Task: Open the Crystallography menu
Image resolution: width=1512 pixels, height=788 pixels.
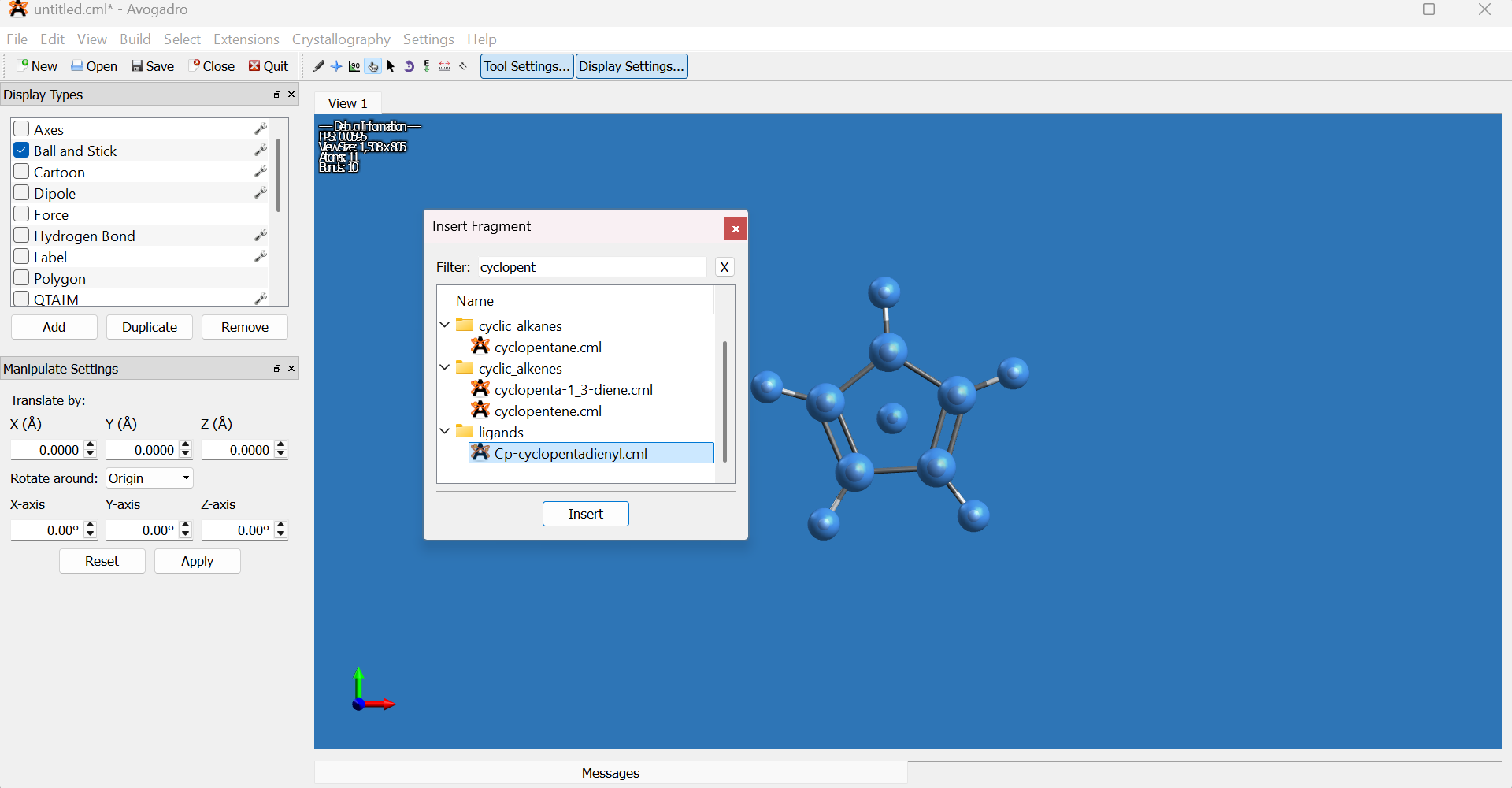Action: [341, 39]
